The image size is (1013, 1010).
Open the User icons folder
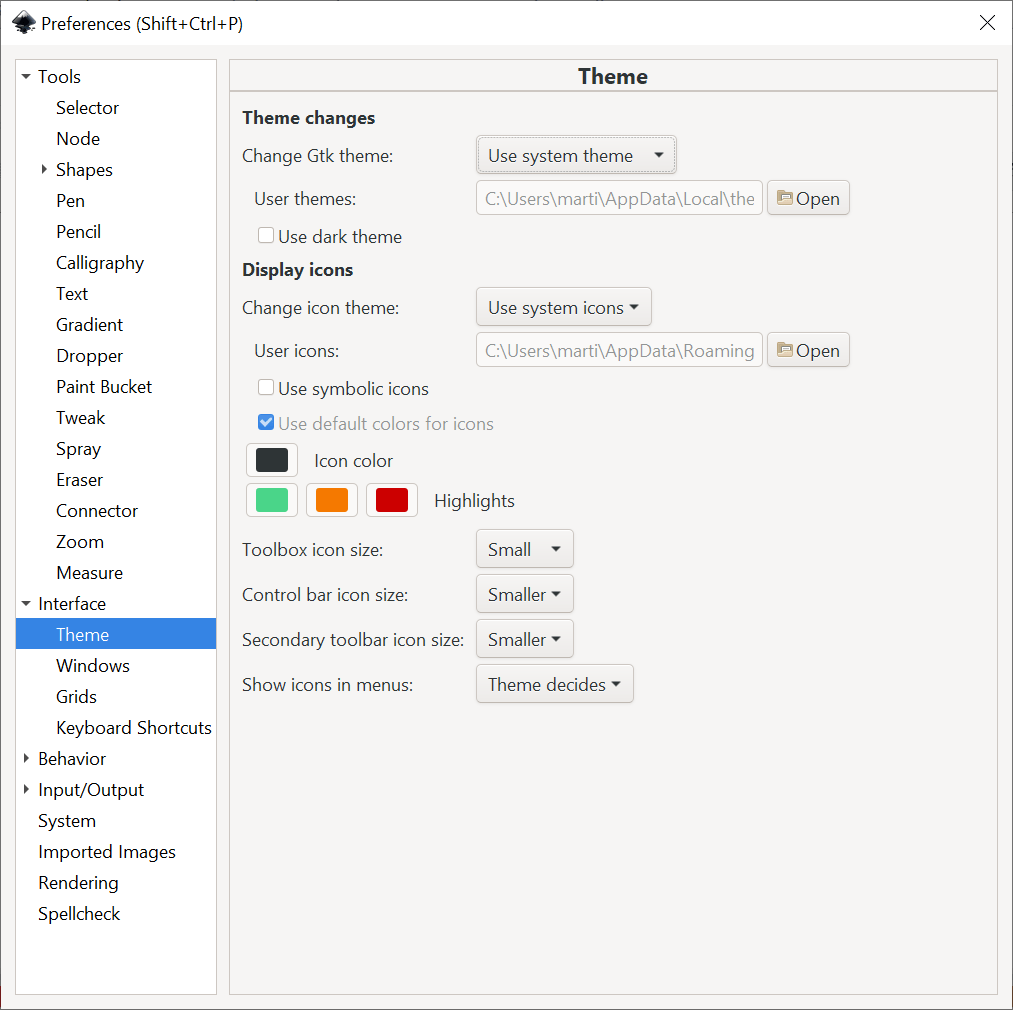pos(808,351)
